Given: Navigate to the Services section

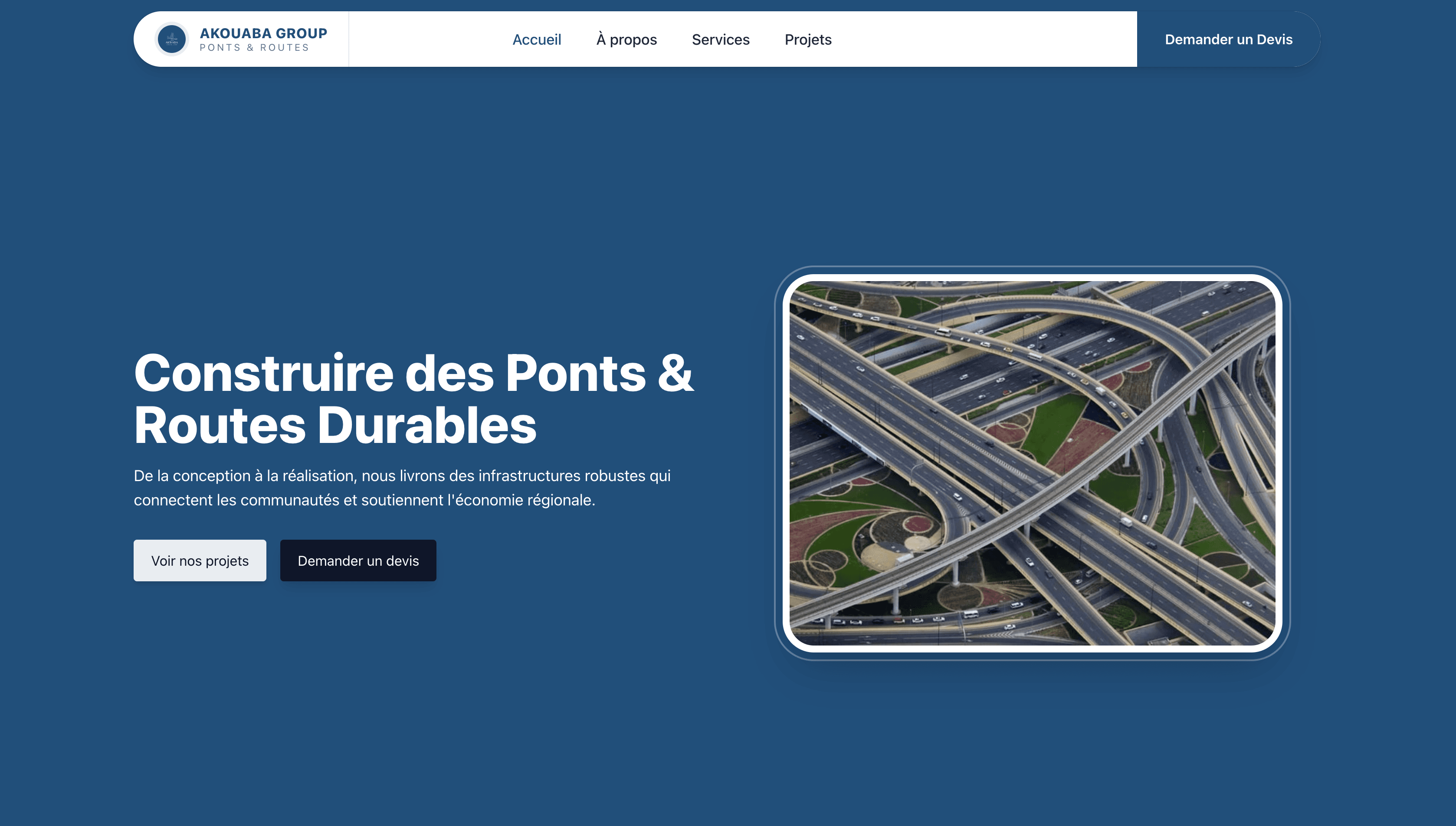Looking at the screenshot, I should [720, 40].
